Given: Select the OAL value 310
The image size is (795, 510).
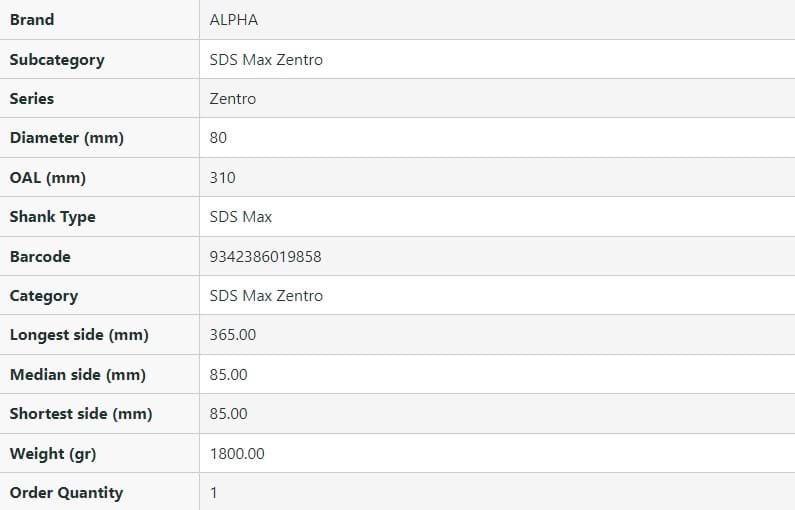Looking at the screenshot, I should click(x=223, y=178).
